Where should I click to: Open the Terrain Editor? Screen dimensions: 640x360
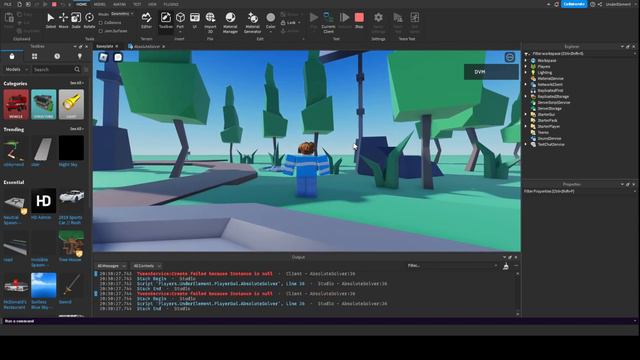click(146, 20)
